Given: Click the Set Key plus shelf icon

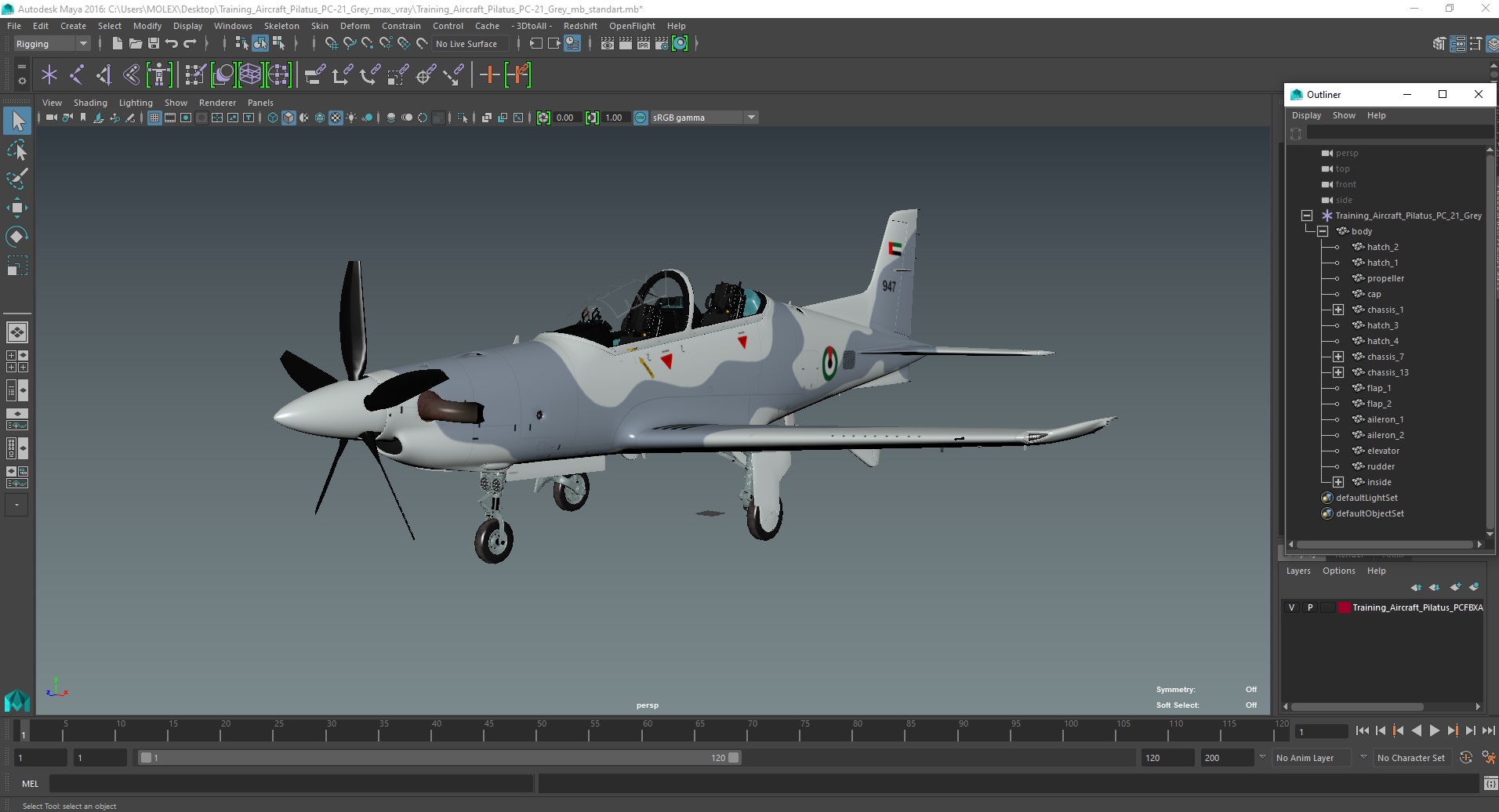Looking at the screenshot, I should tap(489, 75).
